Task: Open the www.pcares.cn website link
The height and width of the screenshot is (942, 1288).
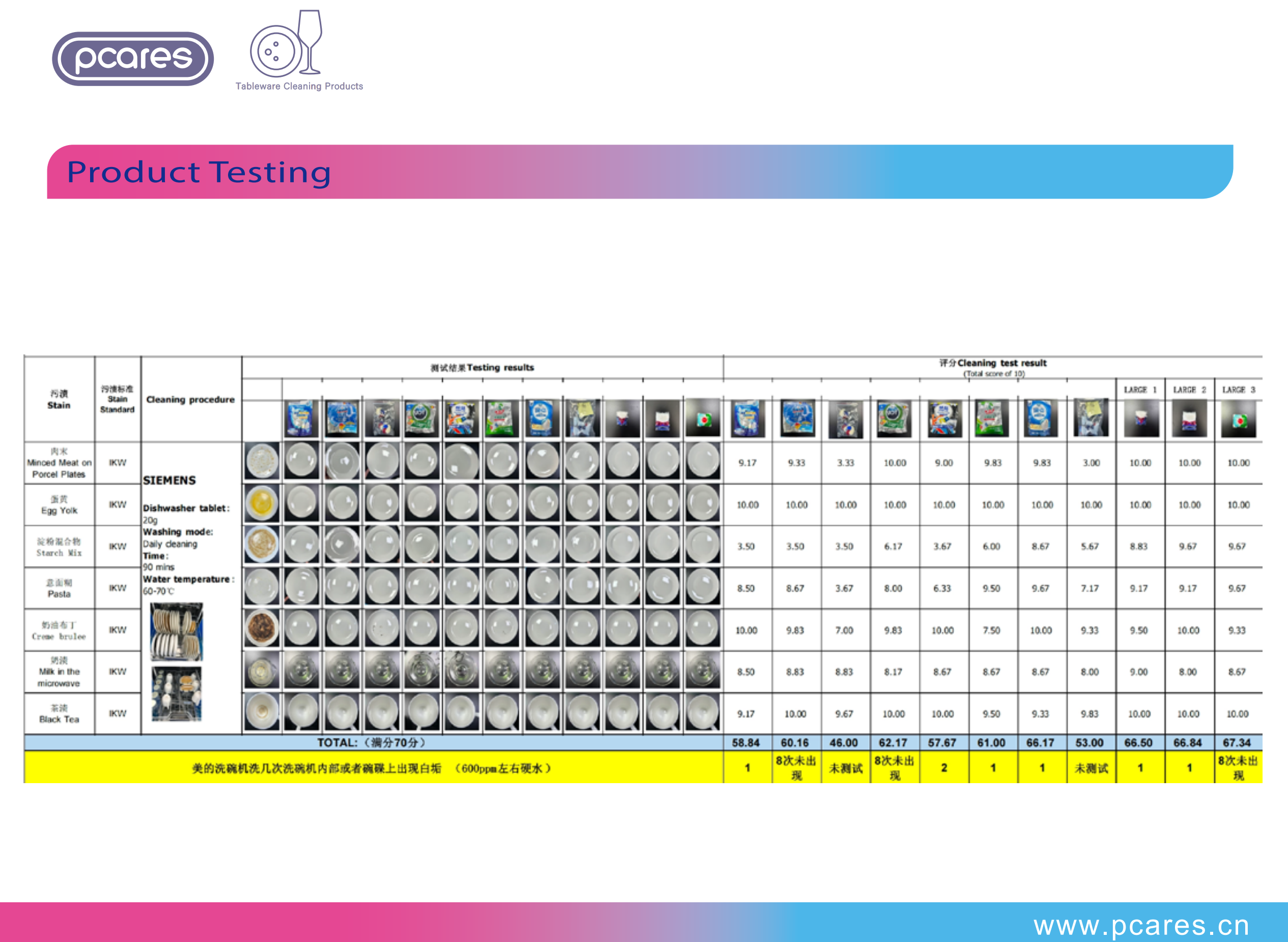Action: (1141, 926)
